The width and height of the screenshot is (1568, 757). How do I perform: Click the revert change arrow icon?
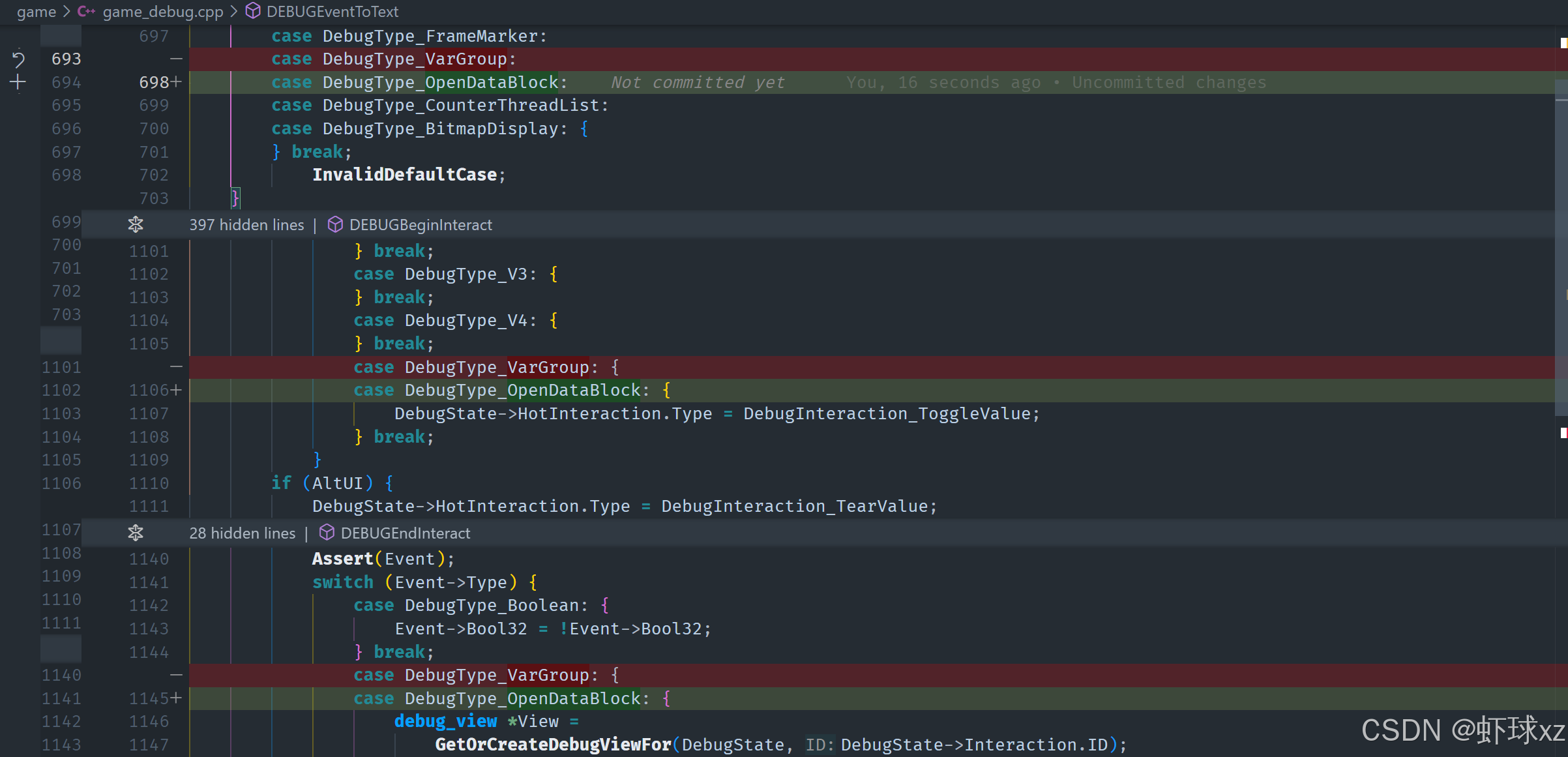tap(18, 59)
